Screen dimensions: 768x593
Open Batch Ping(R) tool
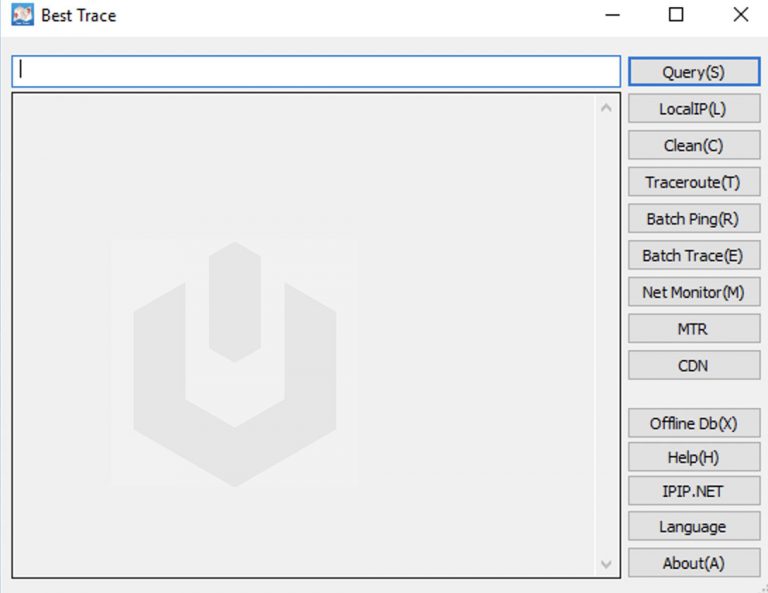pyautogui.click(x=693, y=219)
